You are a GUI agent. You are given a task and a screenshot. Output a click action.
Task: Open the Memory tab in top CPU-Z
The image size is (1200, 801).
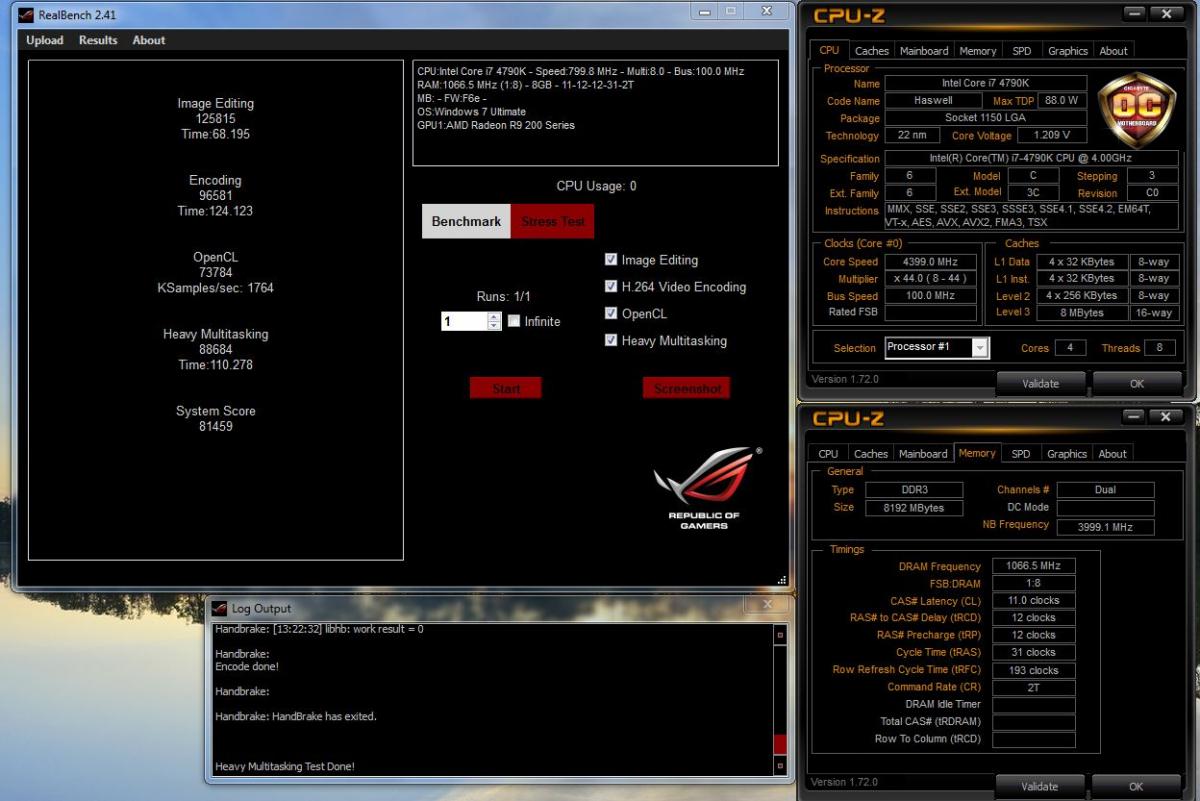point(977,51)
